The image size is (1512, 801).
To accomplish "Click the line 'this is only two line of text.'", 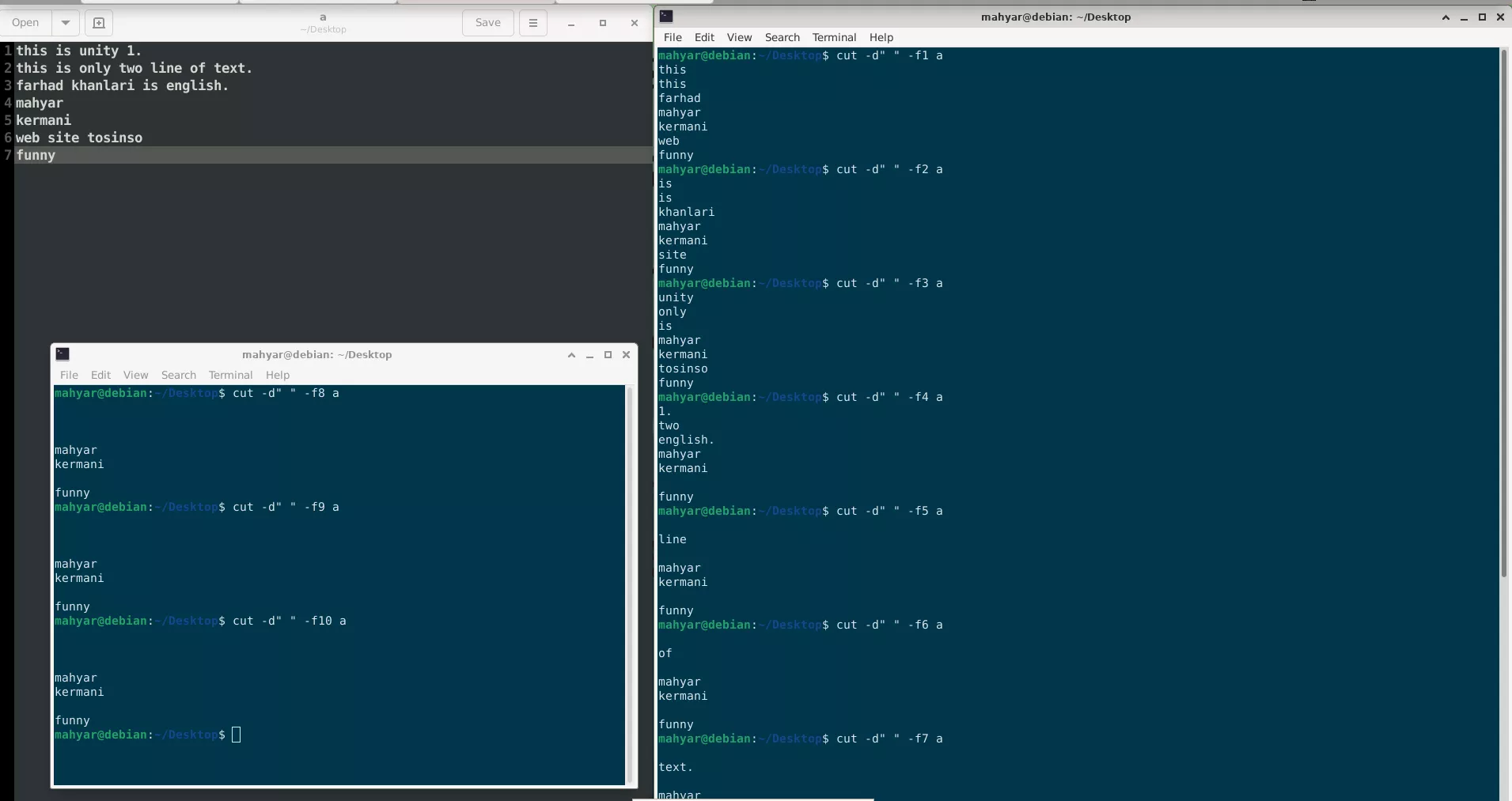I will point(134,68).
